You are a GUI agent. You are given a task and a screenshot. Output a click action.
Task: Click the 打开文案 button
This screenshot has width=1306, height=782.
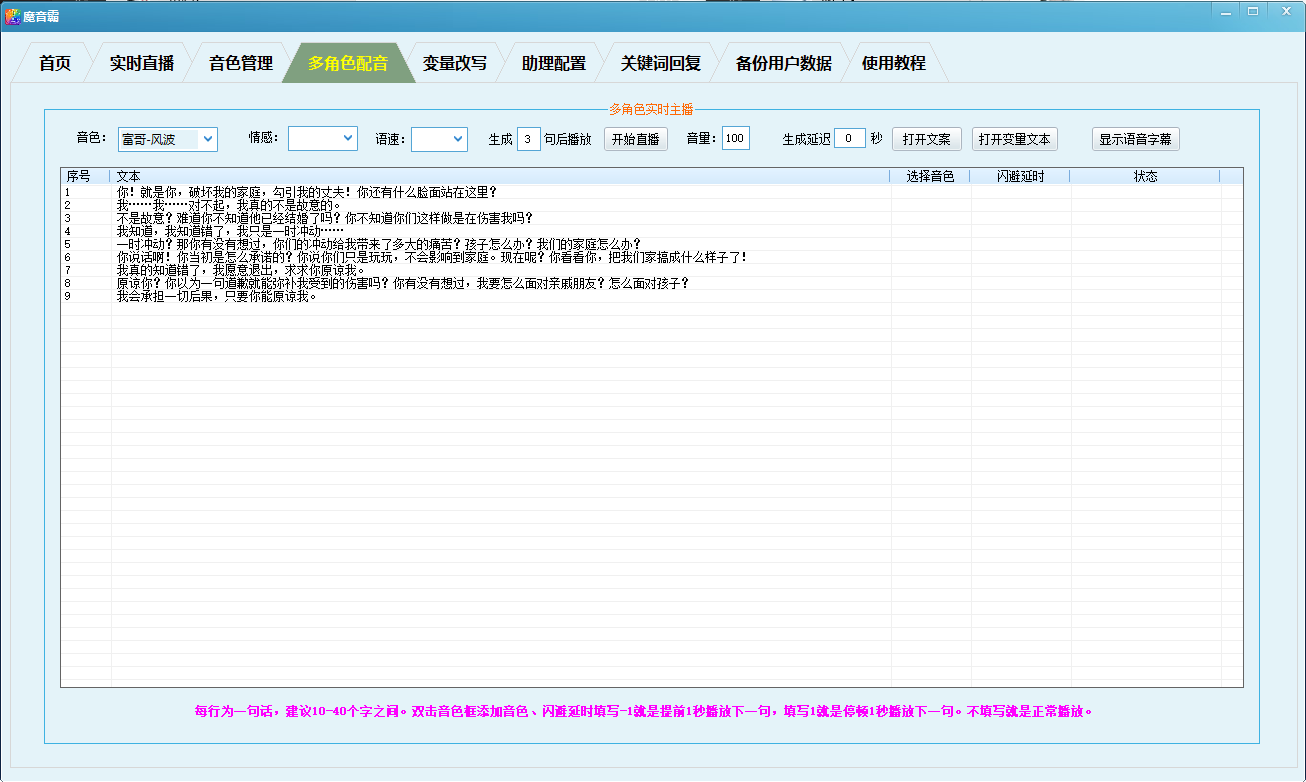coord(926,138)
